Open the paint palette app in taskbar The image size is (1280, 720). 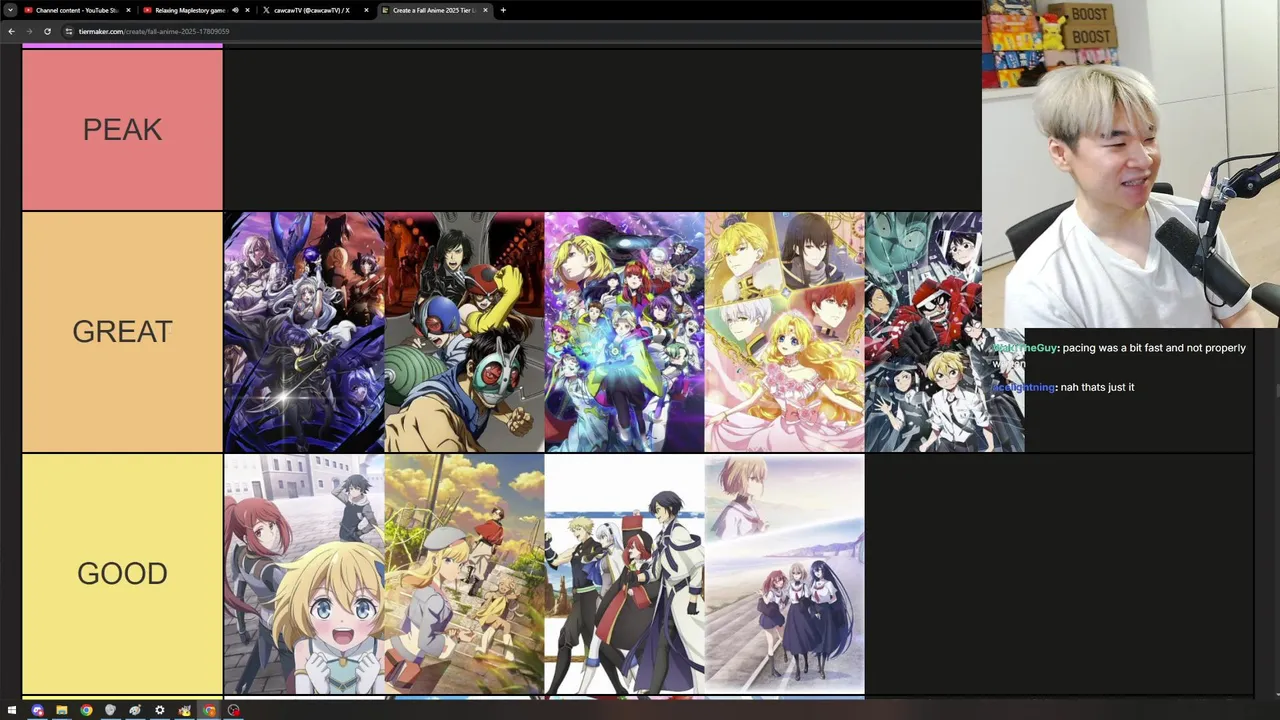tap(135, 710)
